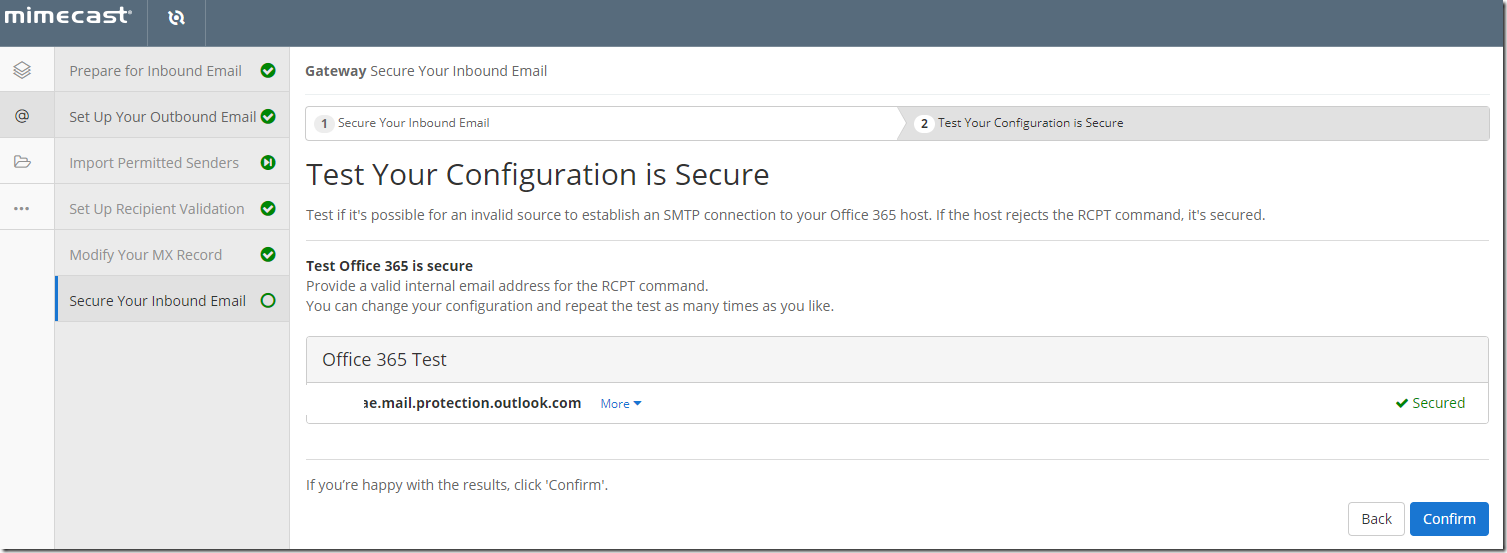The image size is (1507, 553).
Task: Click green check beside Set Up Your Outbound Email
Action: 268,117
